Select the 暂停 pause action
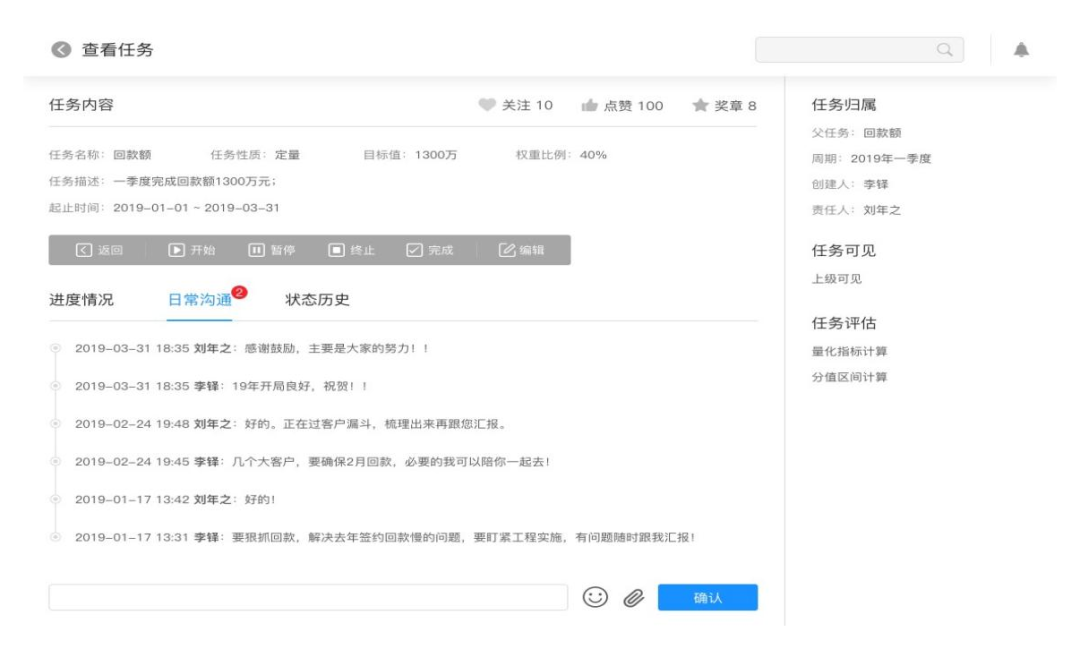Image resolution: width=1080 pixels, height=649 pixels. (273, 250)
